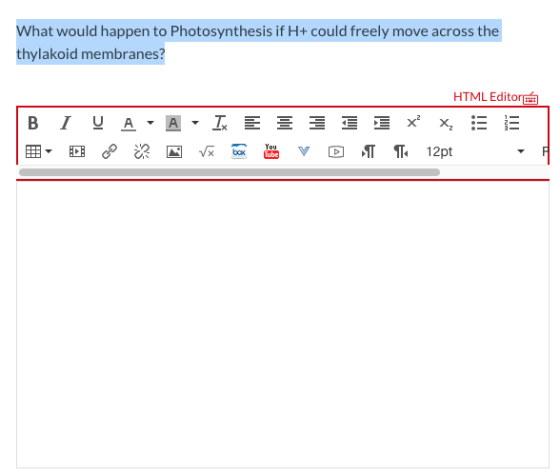Align text to the left

(x=252, y=123)
